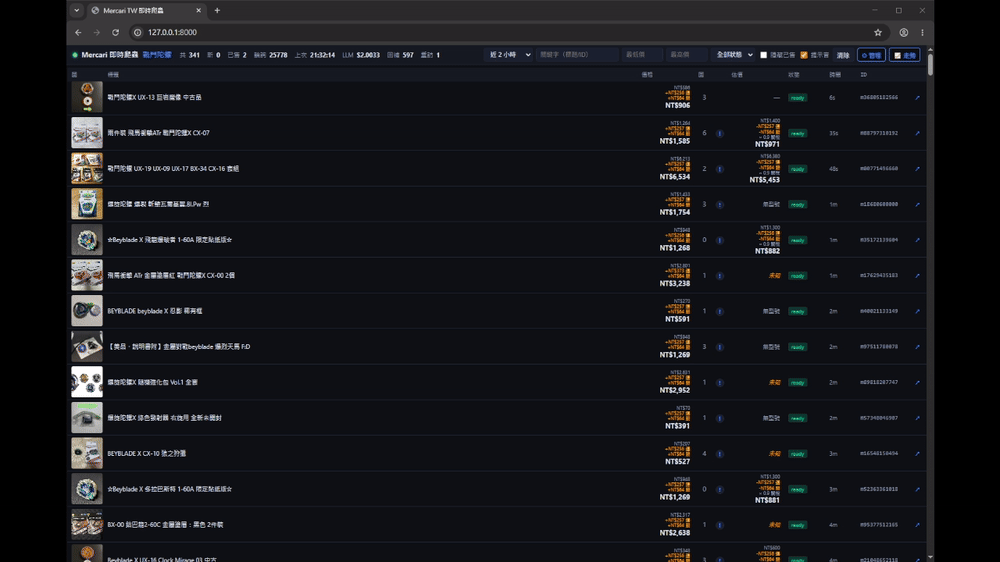The image size is (1000, 562).
Task: Uncheck the orange notification sound checkbox
Action: 804,55
